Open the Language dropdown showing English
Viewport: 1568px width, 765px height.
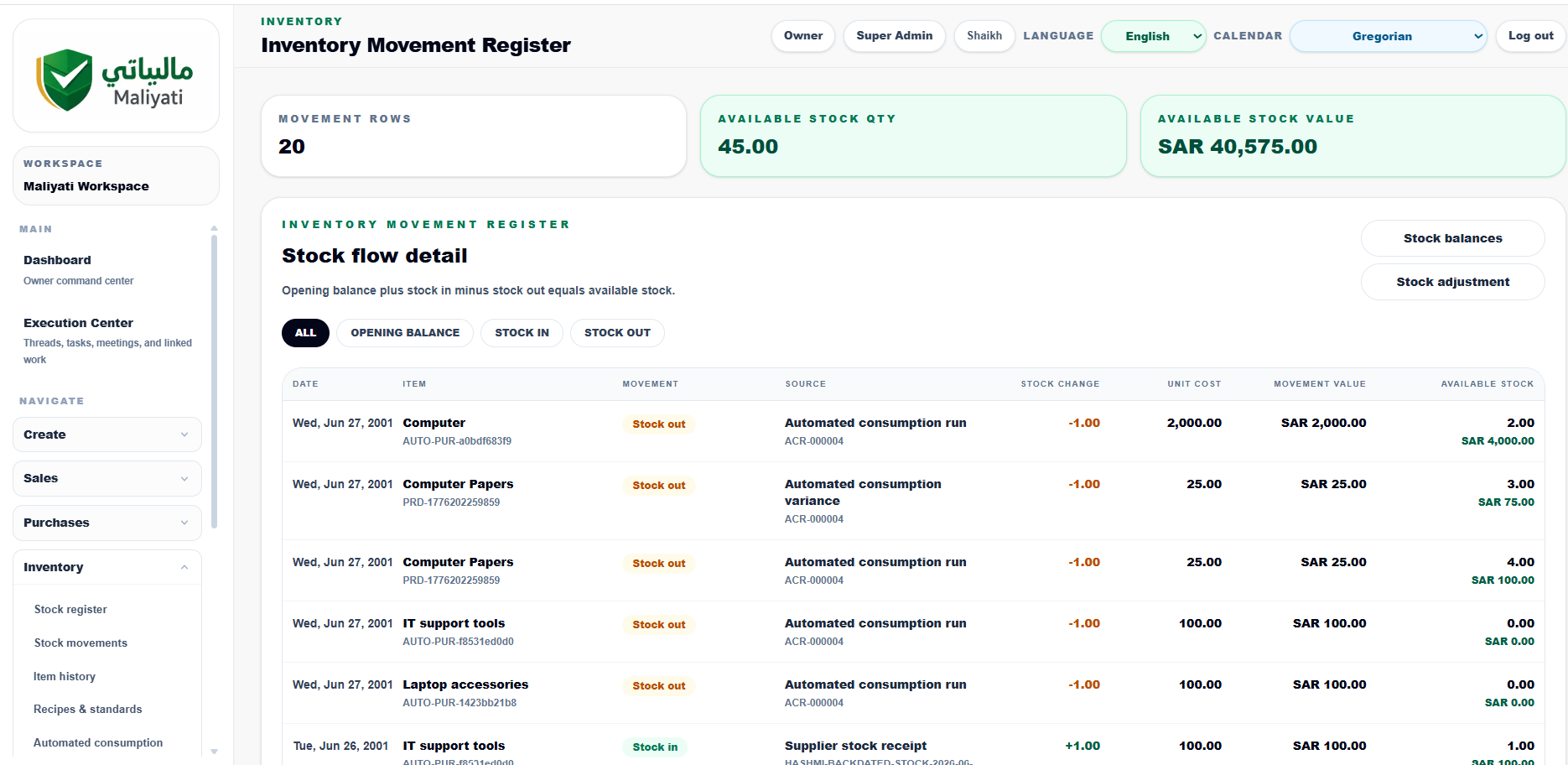click(x=1154, y=36)
